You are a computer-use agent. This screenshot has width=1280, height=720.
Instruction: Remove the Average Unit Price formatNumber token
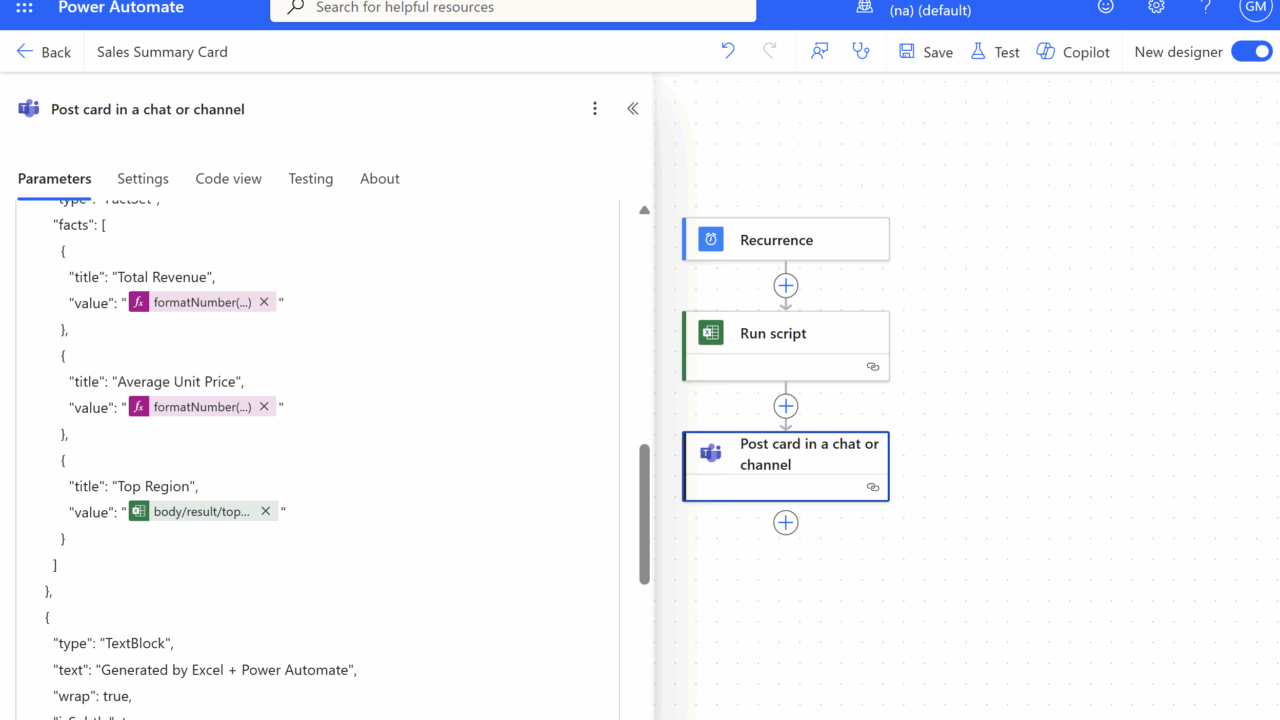point(264,407)
